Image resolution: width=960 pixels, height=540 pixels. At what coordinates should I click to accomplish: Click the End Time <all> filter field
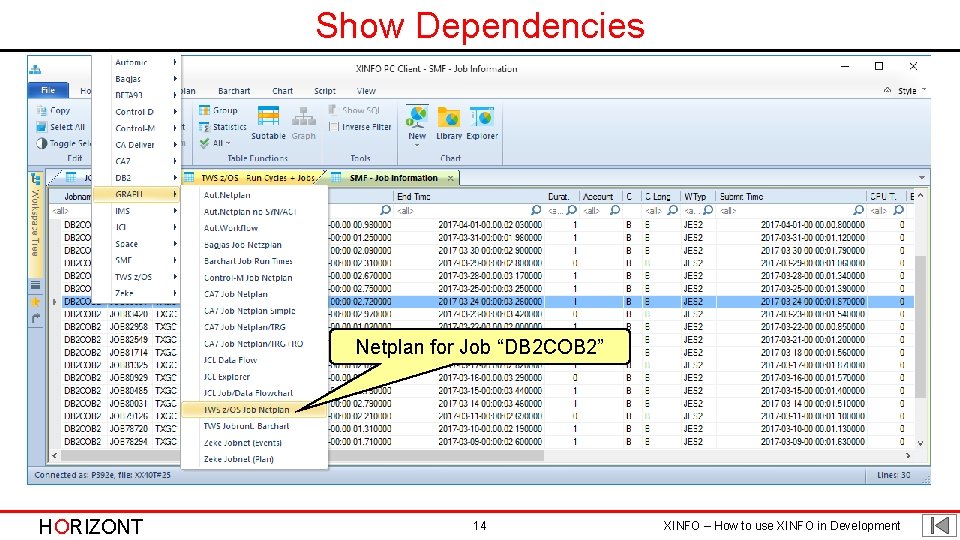click(x=462, y=211)
